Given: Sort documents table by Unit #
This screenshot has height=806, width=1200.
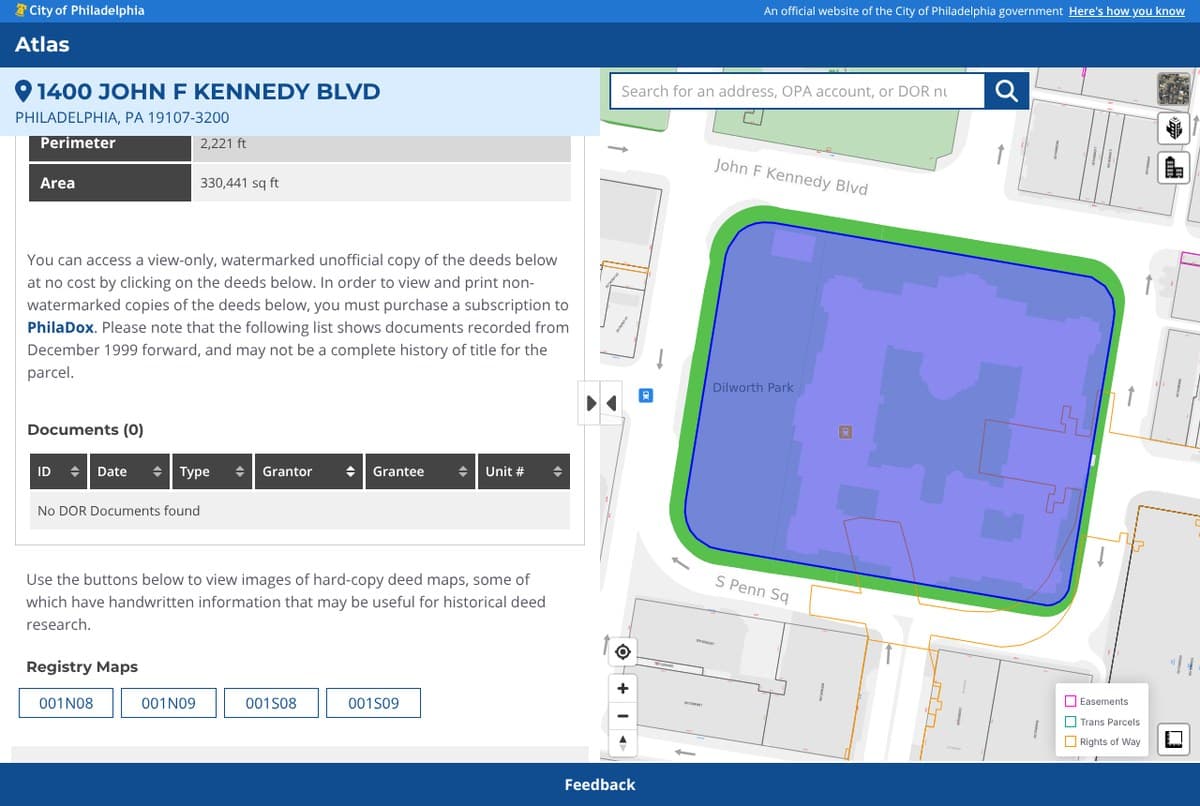Looking at the screenshot, I should 524,471.
